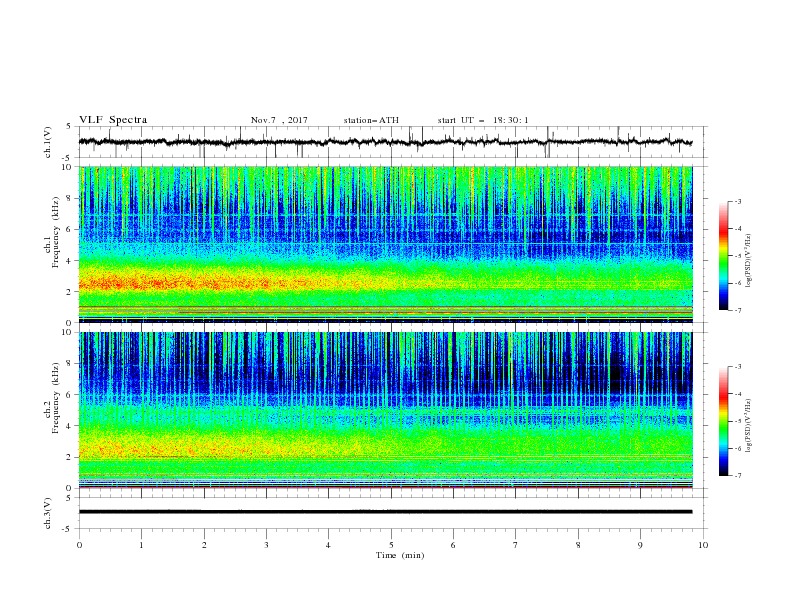Click the 'ch.1(V)' waveform axis label
The width and height of the screenshot is (792, 612).
click(x=48, y=142)
